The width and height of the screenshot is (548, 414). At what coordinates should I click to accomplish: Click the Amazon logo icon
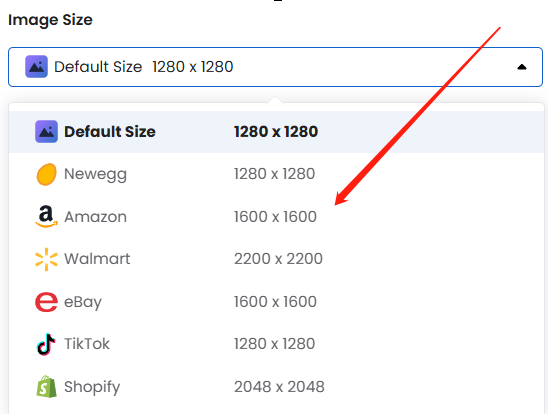click(x=46, y=217)
